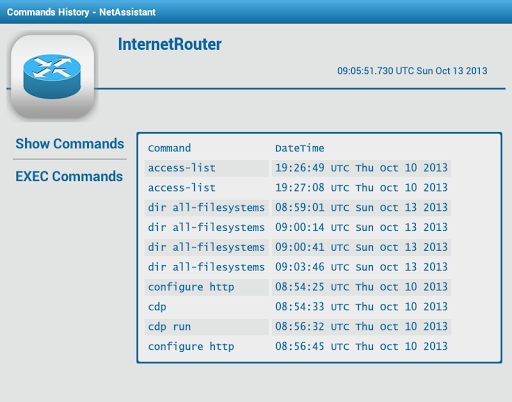Select access-list entry at 19:26:49

coord(298,168)
